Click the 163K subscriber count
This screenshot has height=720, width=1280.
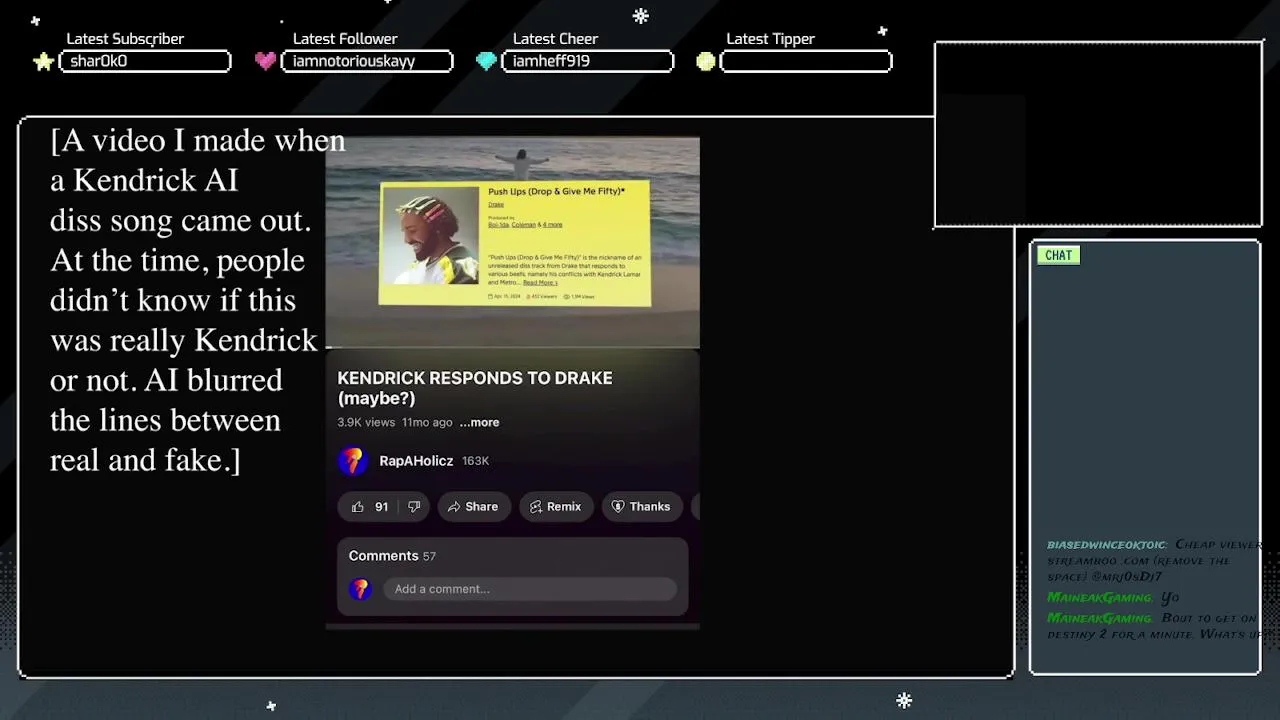click(x=475, y=461)
